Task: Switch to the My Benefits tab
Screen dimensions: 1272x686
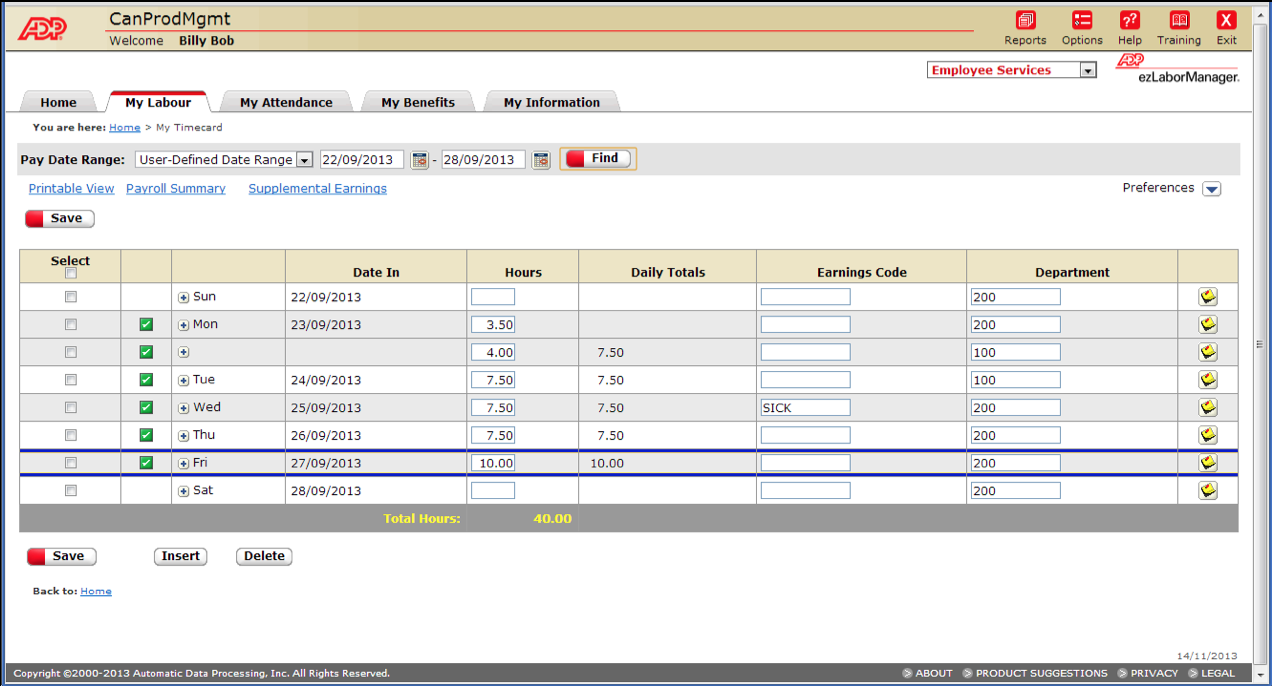Action: click(x=418, y=102)
